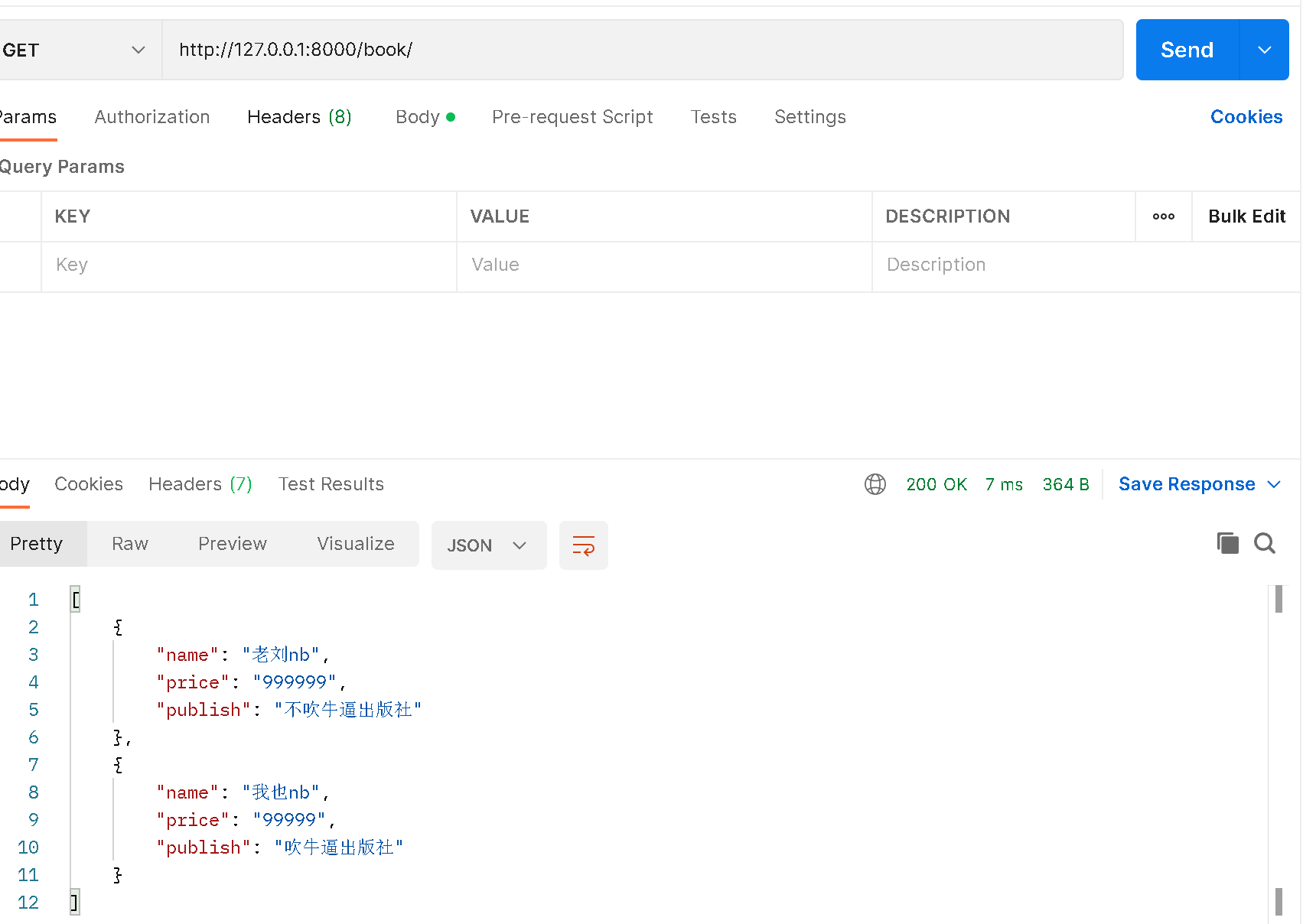Viewport: 1316px width, 924px height.
Task: Select the Raw view
Action: pos(130,544)
